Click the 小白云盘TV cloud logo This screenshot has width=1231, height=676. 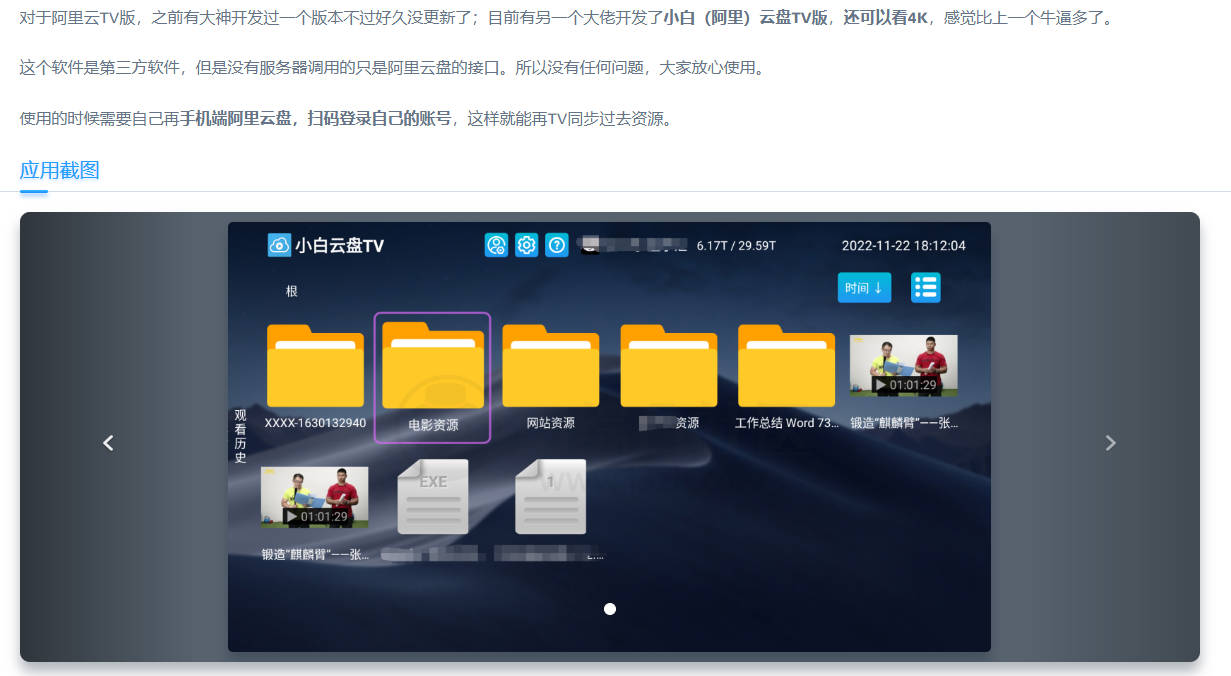279,245
